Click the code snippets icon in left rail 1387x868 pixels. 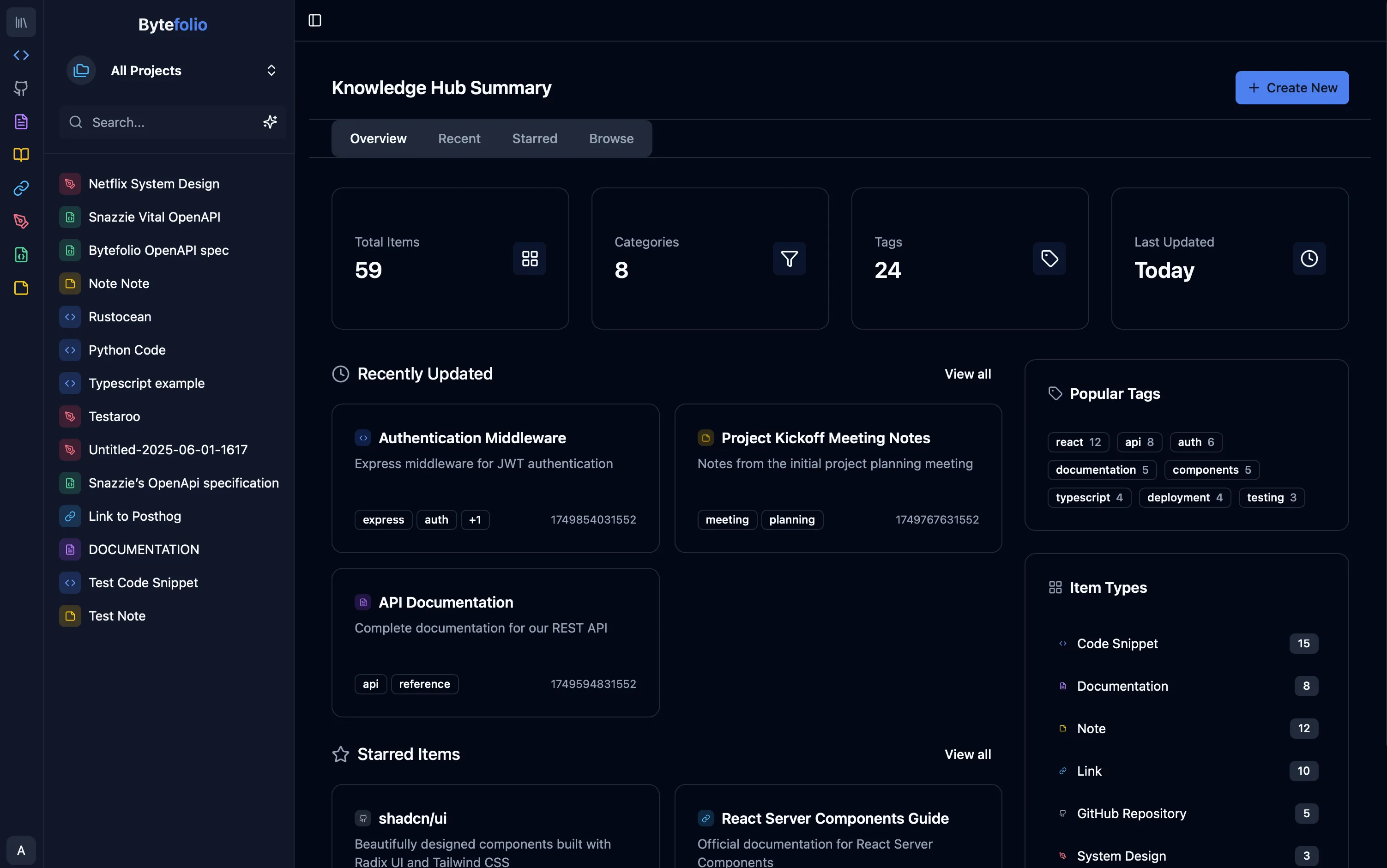pyautogui.click(x=21, y=55)
